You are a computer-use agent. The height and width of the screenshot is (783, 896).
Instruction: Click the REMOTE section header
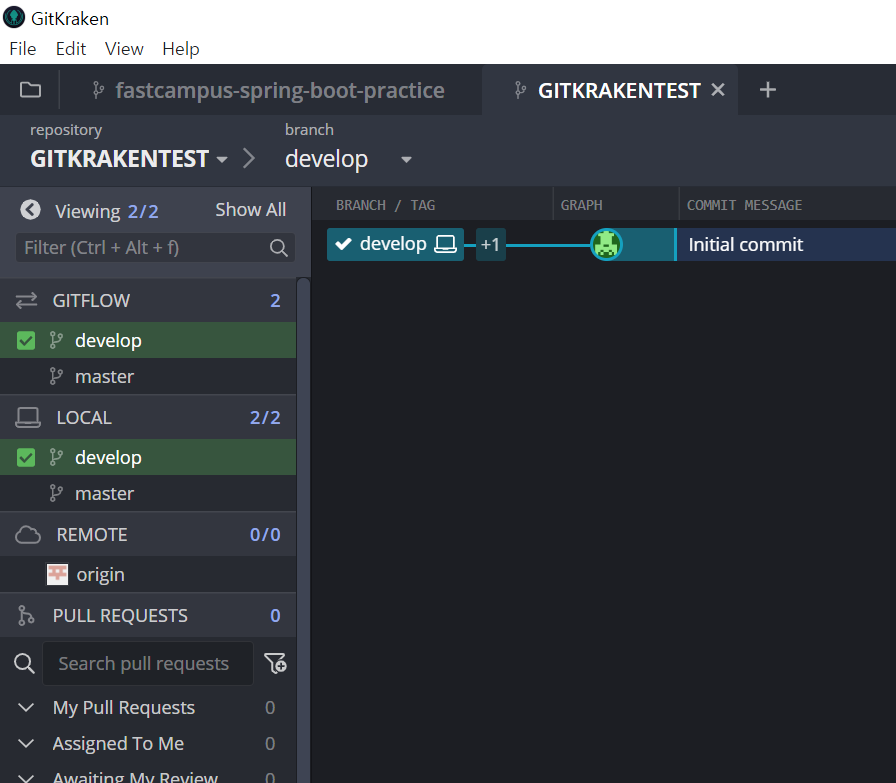148,534
